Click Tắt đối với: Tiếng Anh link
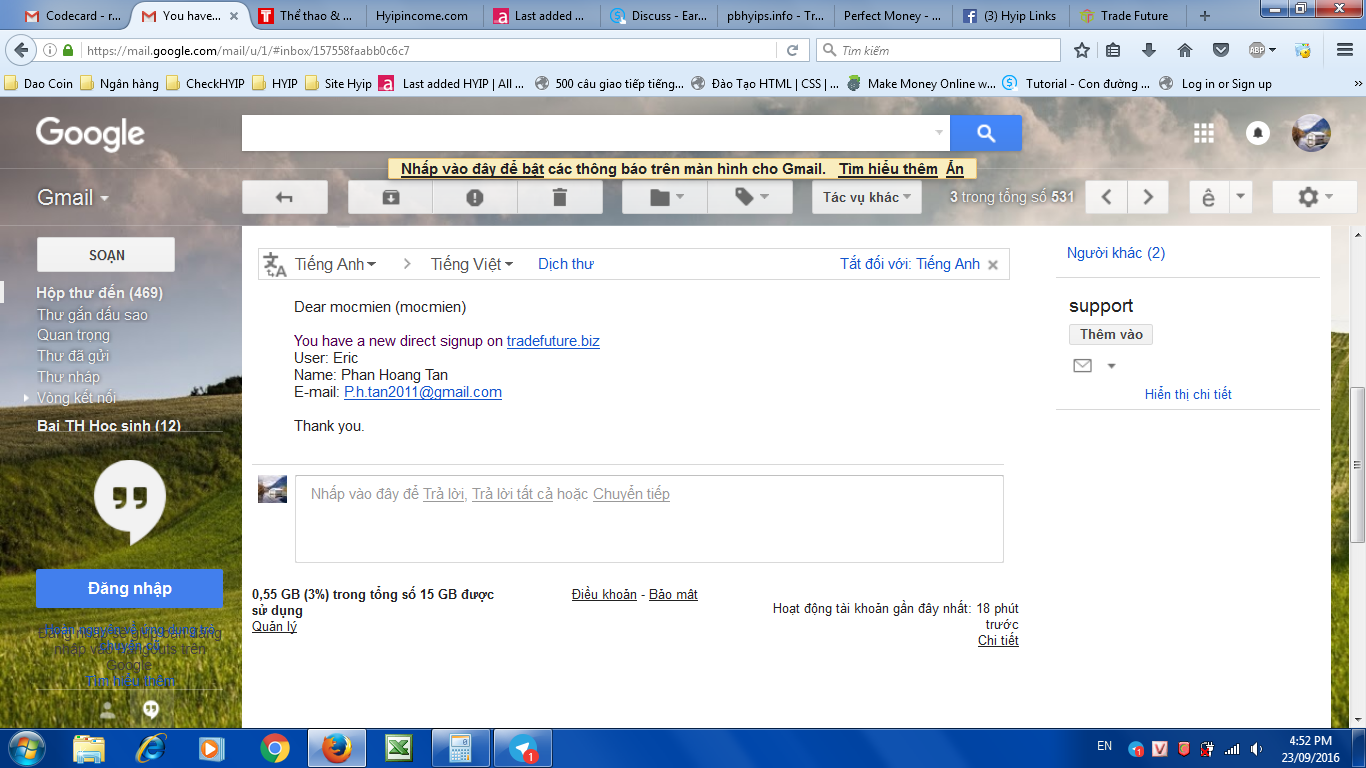Viewport: 1366px width, 768px height. (910, 264)
